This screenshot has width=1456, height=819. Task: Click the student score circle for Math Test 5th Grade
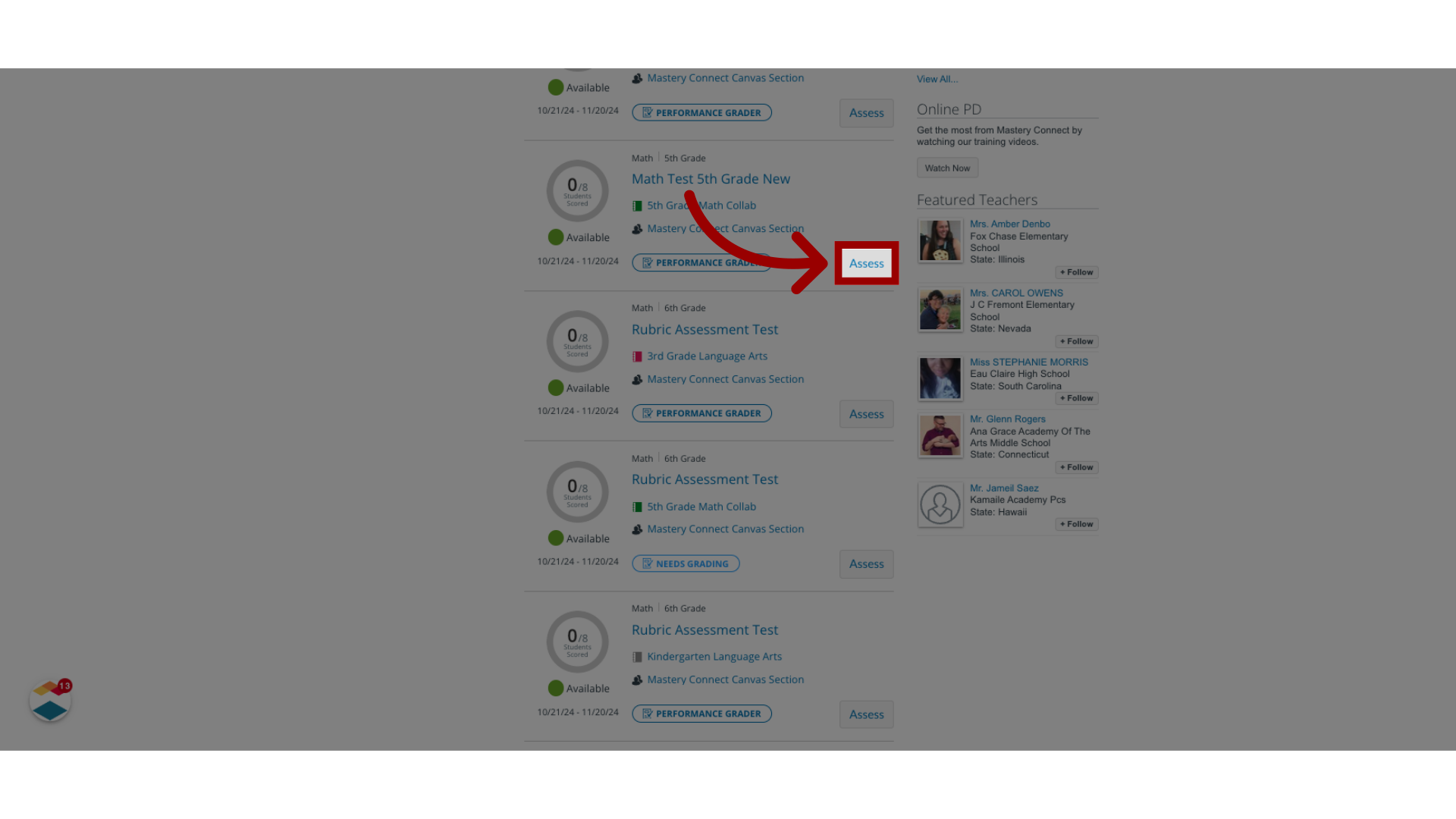(576, 190)
